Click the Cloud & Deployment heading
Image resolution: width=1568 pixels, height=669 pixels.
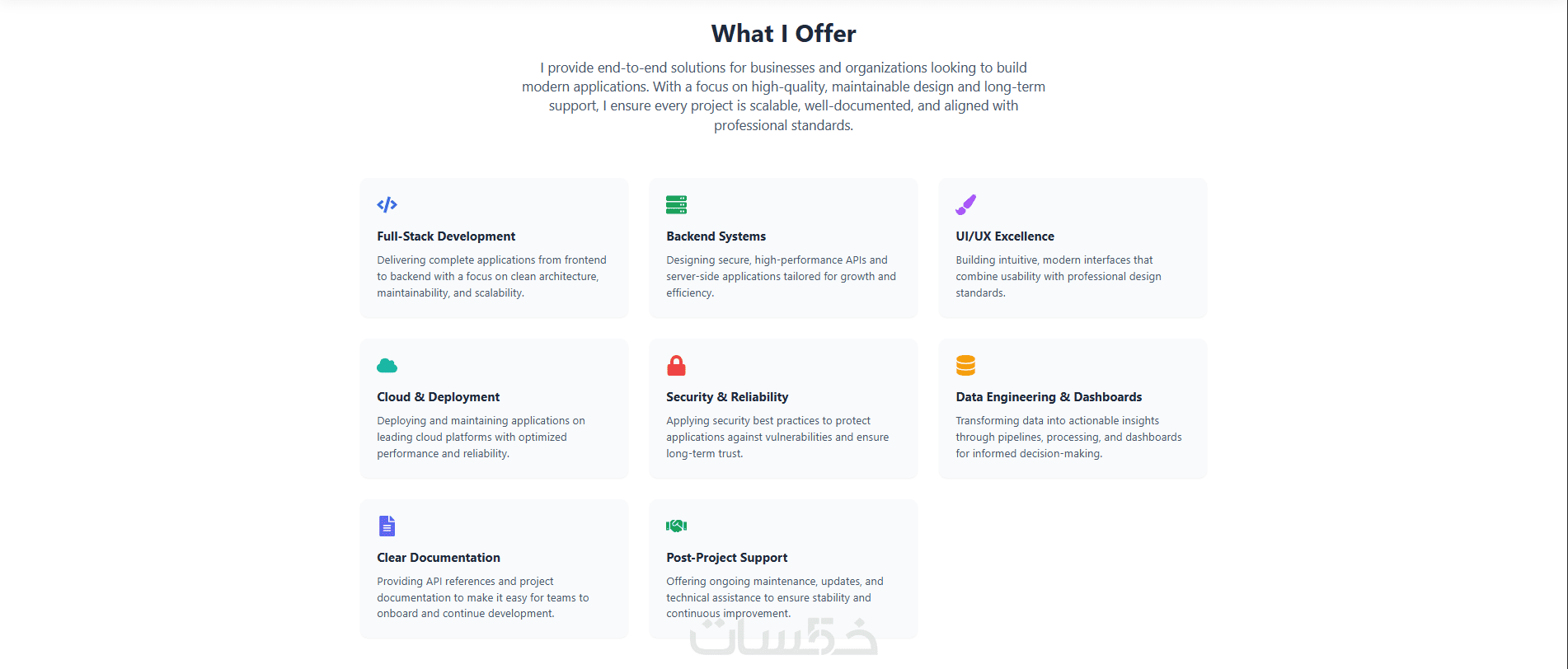click(x=438, y=397)
